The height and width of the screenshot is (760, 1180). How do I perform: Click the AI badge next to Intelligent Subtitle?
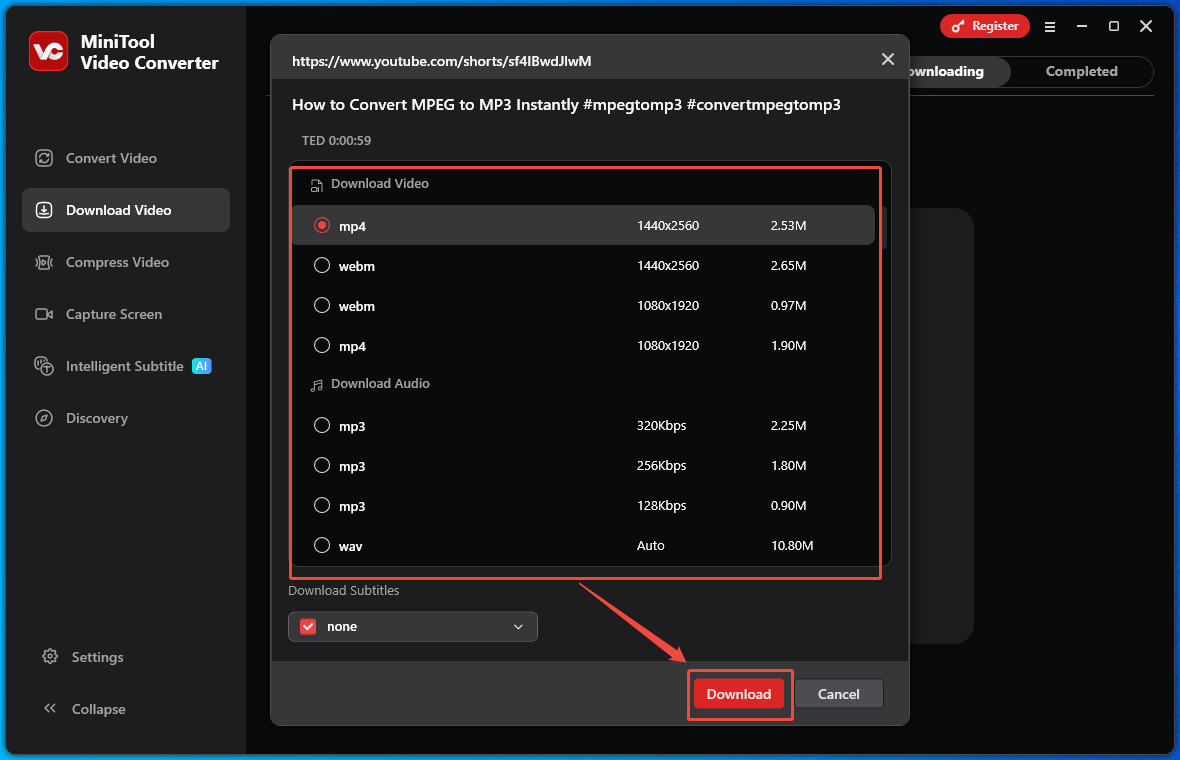point(202,366)
